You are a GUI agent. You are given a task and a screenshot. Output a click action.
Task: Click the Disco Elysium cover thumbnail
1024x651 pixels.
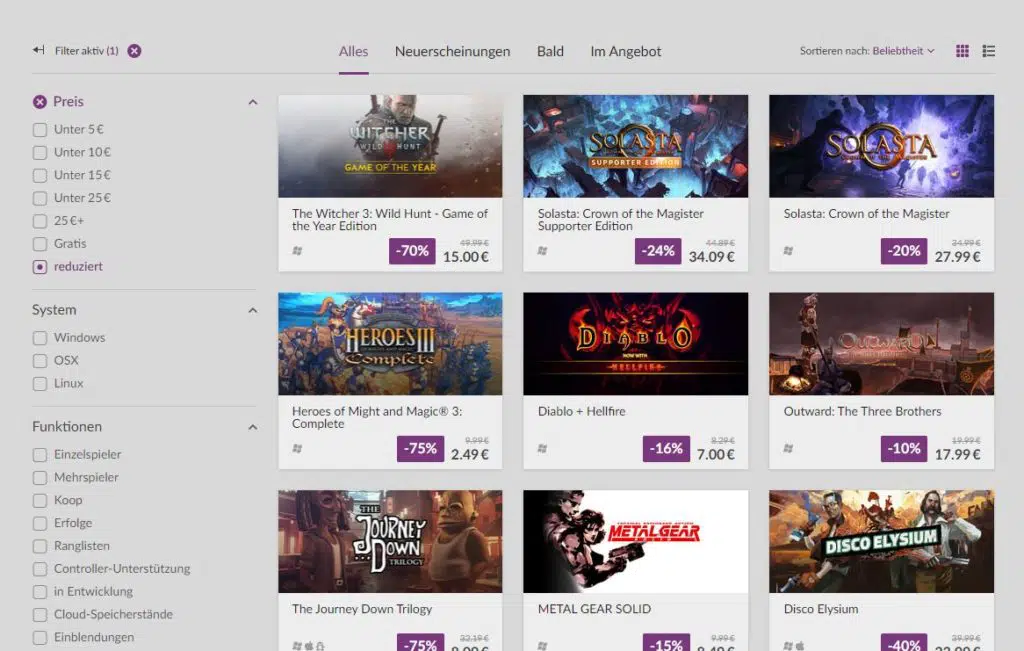point(882,542)
